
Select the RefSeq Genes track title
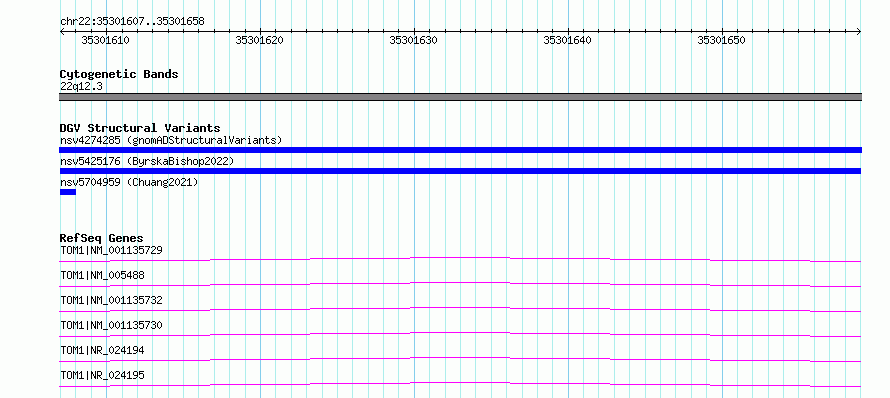pyautogui.click(x=102, y=238)
